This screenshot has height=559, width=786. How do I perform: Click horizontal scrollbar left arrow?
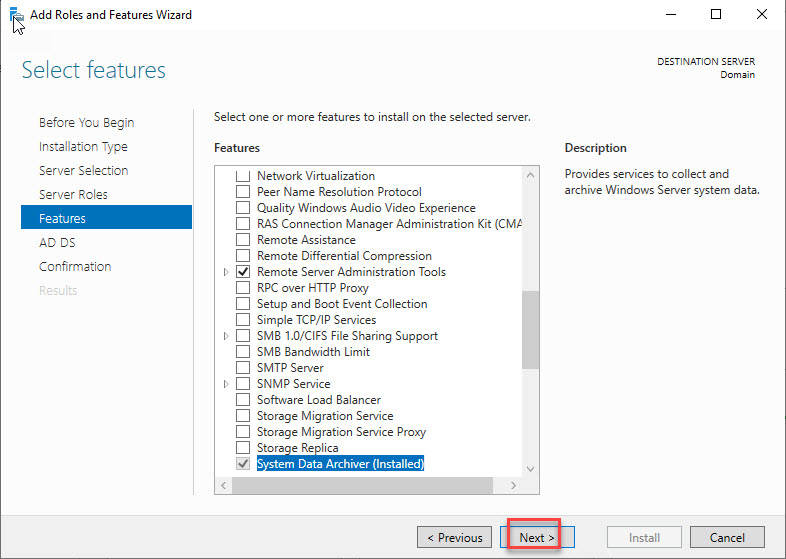(x=224, y=485)
